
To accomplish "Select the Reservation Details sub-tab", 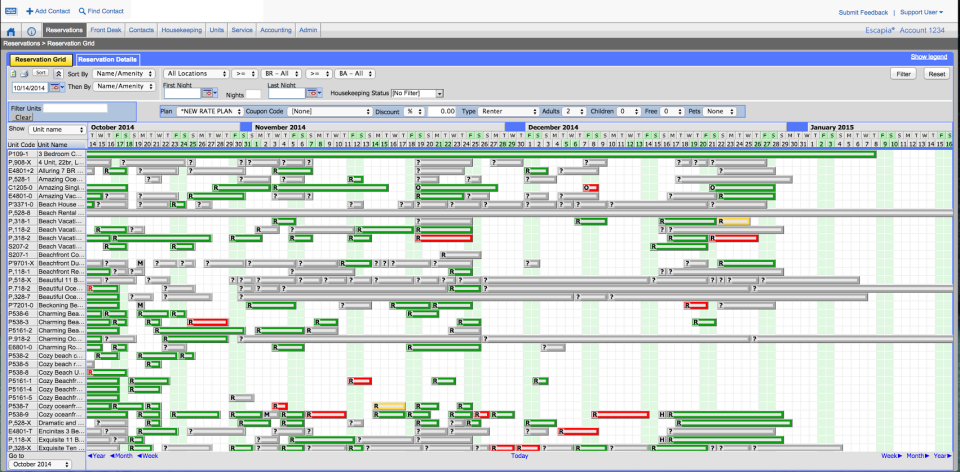I will (108, 60).
